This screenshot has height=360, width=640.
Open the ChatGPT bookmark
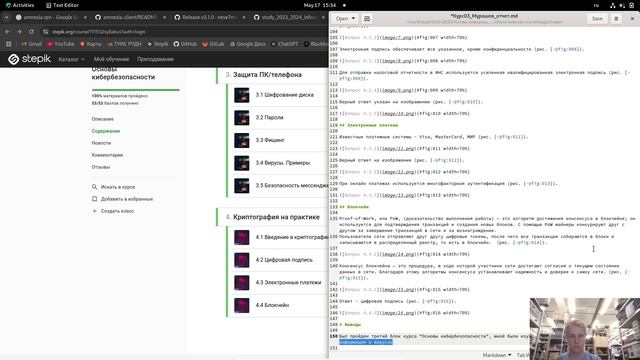284,44
